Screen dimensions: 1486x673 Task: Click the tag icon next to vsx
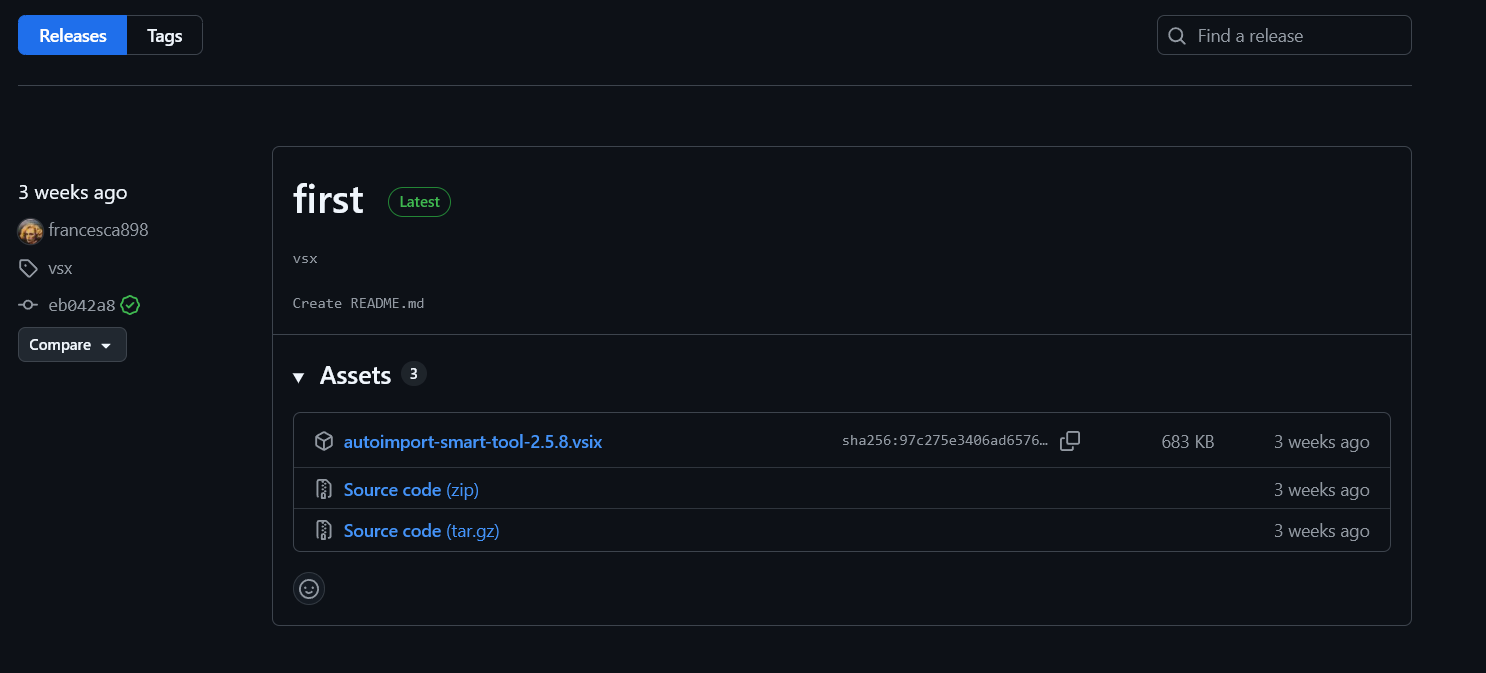[28, 268]
